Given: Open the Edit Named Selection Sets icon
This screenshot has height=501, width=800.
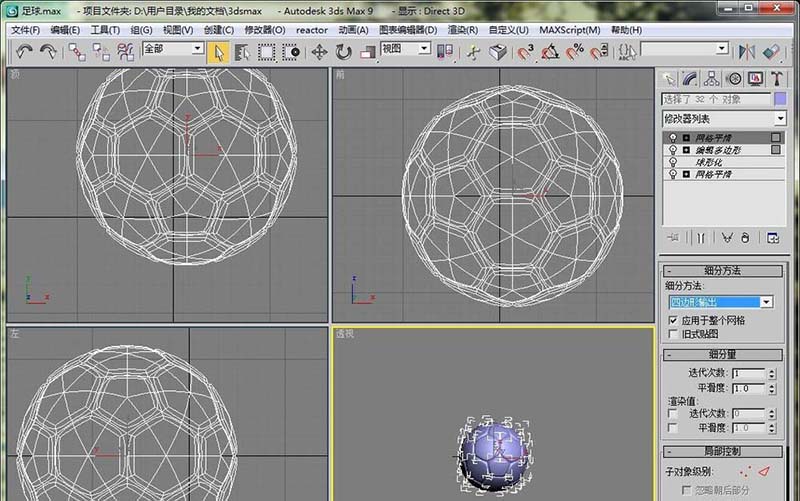Looking at the screenshot, I should coord(627,52).
